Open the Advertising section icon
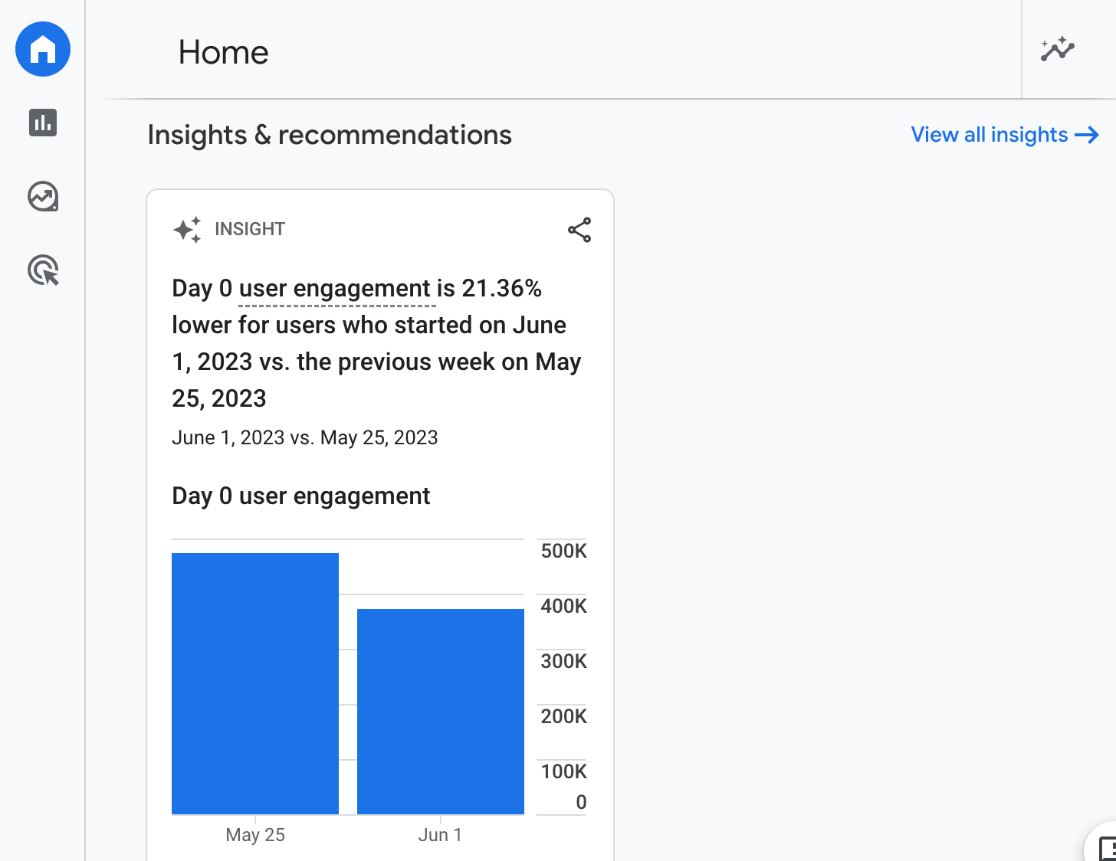Image resolution: width=1116 pixels, height=861 pixels. 42,270
